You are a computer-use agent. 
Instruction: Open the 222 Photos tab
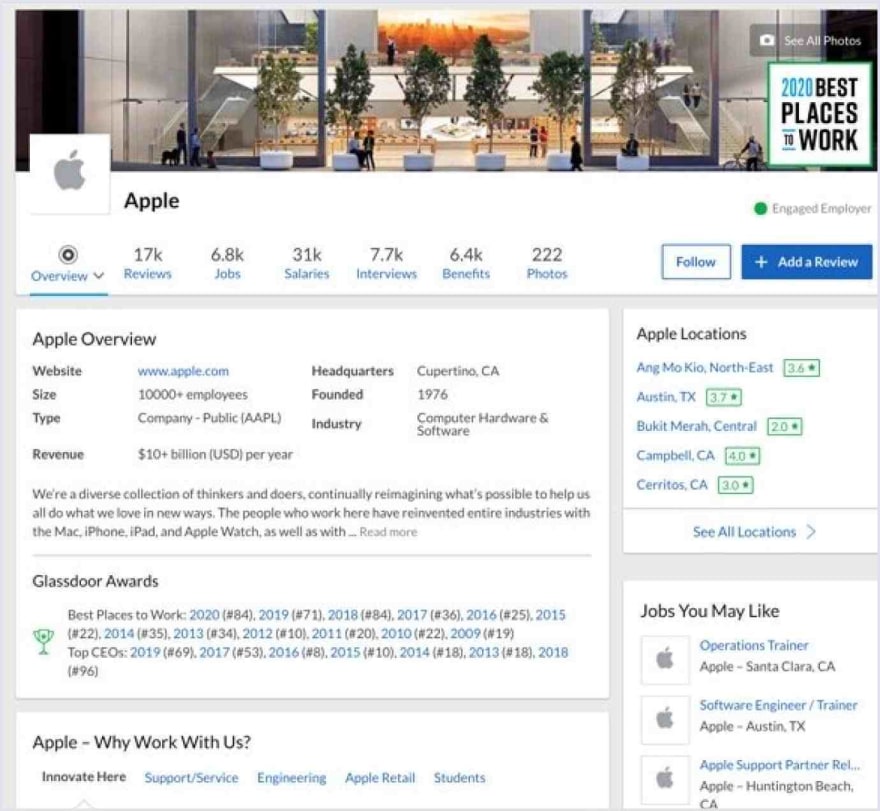pyautogui.click(x=547, y=263)
